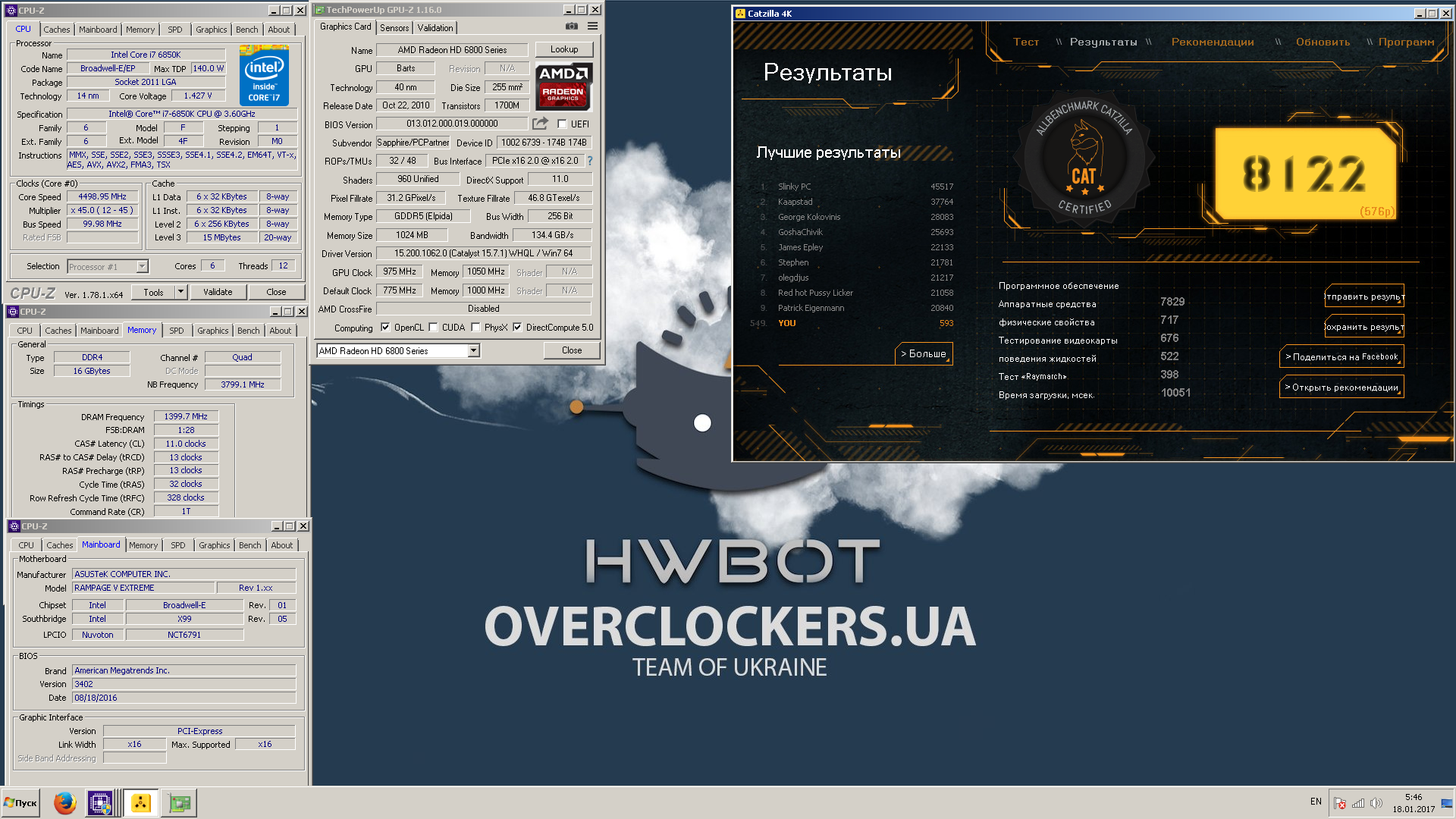Open the volume speaker tray icon

1376,803
